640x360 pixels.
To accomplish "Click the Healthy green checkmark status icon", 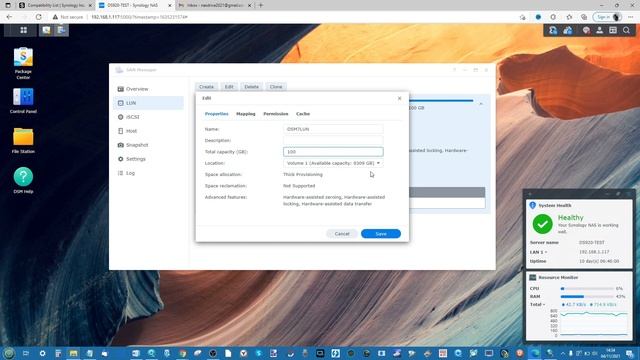I will (542, 224).
